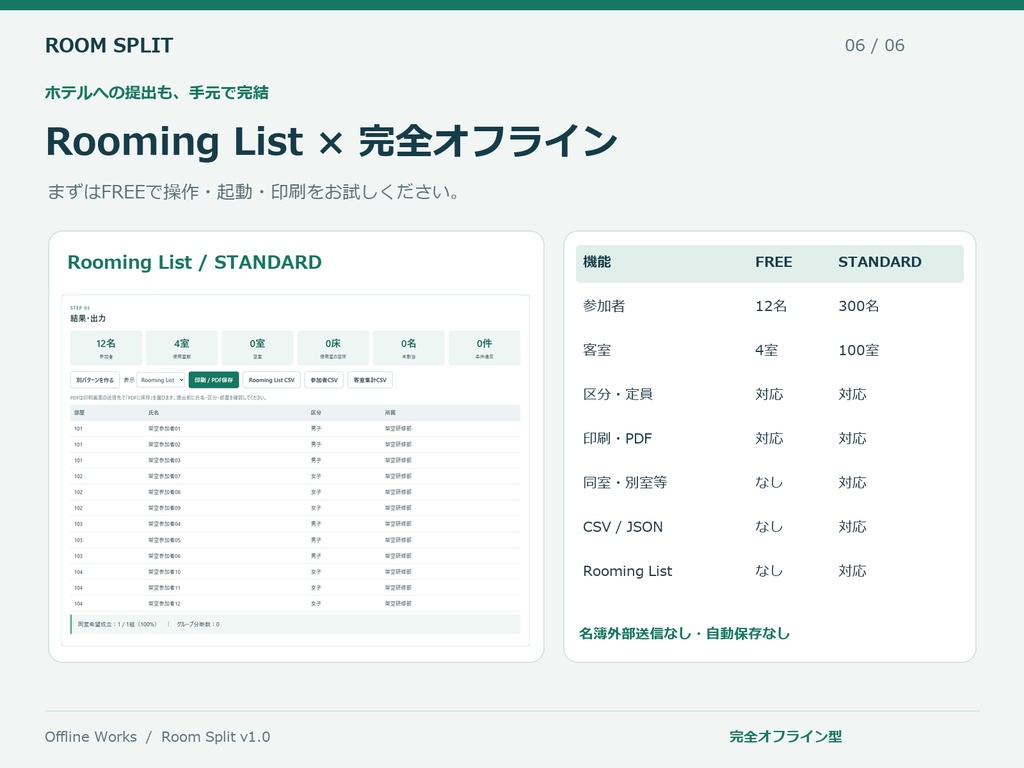Click 100室 in the STANDARD column
Screen dimensions: 1024x768
pos(859,350)
